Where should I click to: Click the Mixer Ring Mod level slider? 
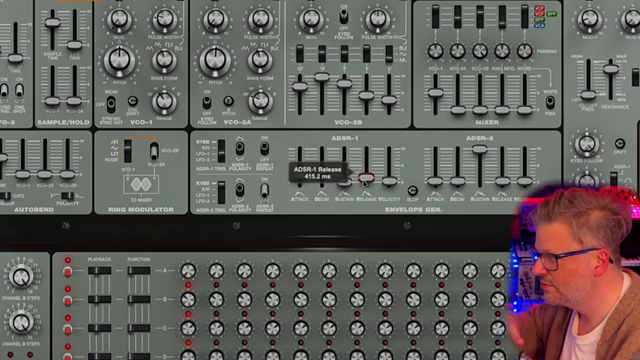(502, 110)
